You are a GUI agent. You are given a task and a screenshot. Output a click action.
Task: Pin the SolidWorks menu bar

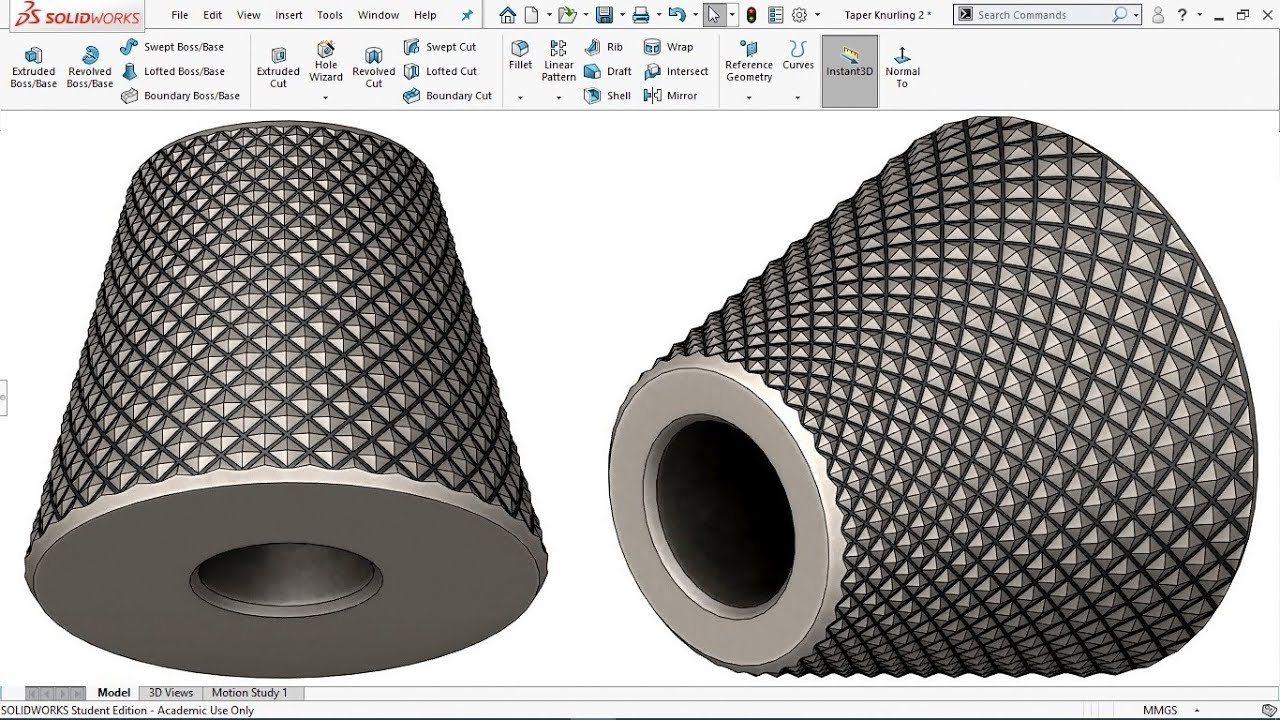(467, 15)
